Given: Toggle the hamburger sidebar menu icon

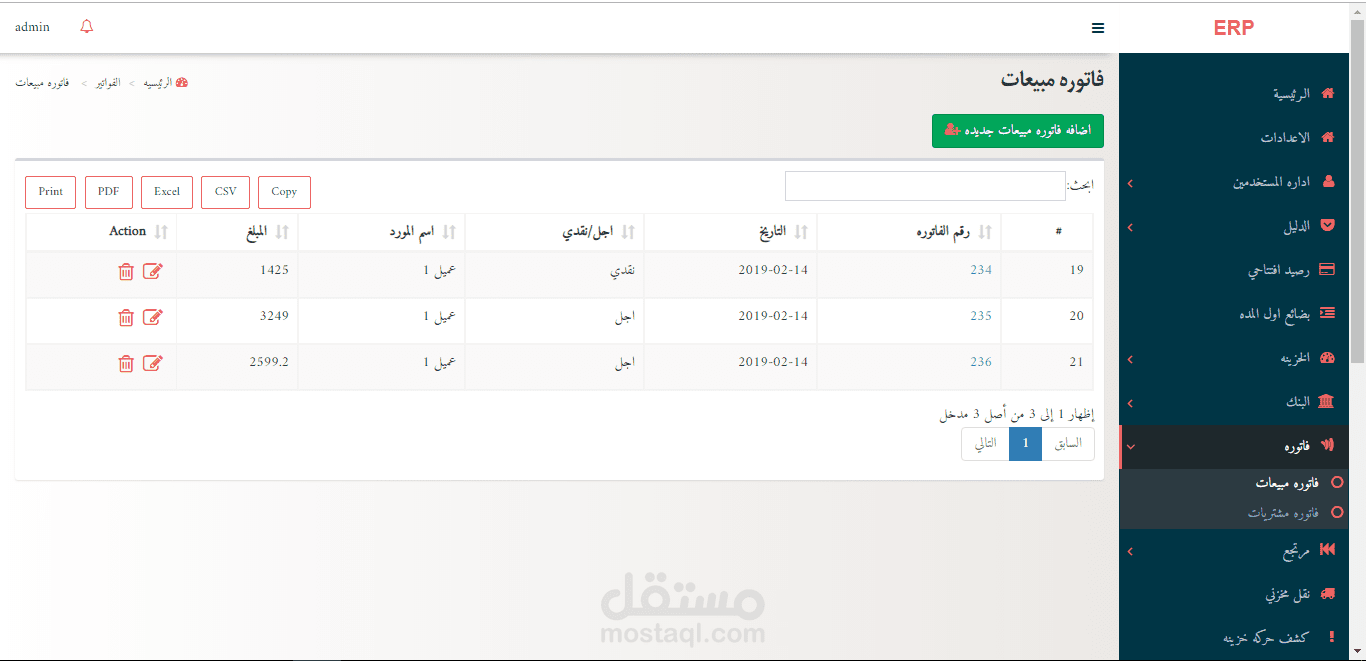Looking at the screenshot, I should point(1098,28).
